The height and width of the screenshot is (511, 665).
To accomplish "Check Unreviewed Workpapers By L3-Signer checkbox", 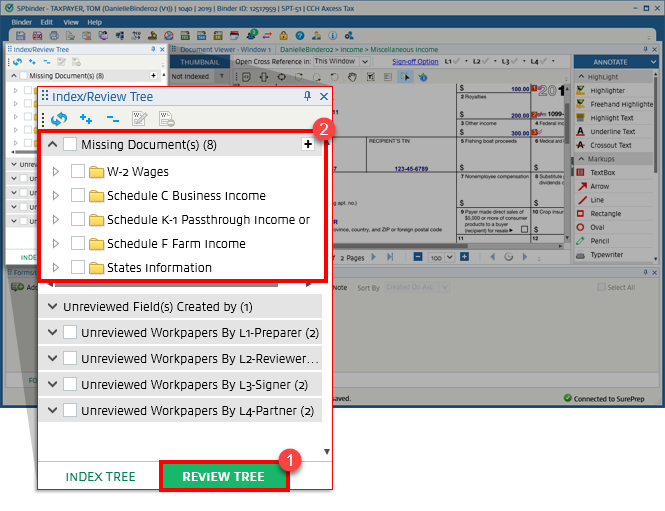I will pyautogui.click(x=70, y=384).
